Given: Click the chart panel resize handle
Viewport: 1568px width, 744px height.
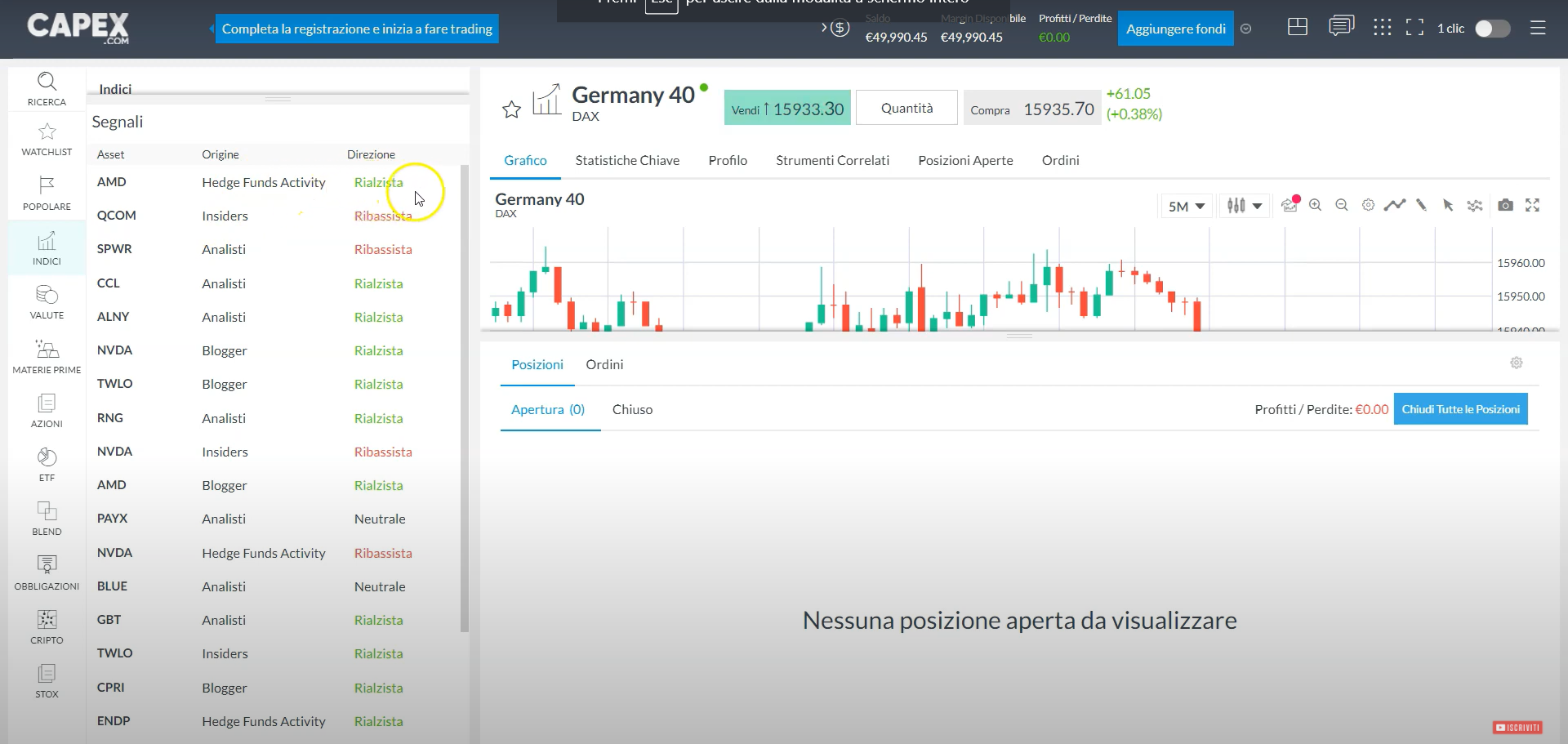Looking at the screenshot, I should (x=1019, y=336).
